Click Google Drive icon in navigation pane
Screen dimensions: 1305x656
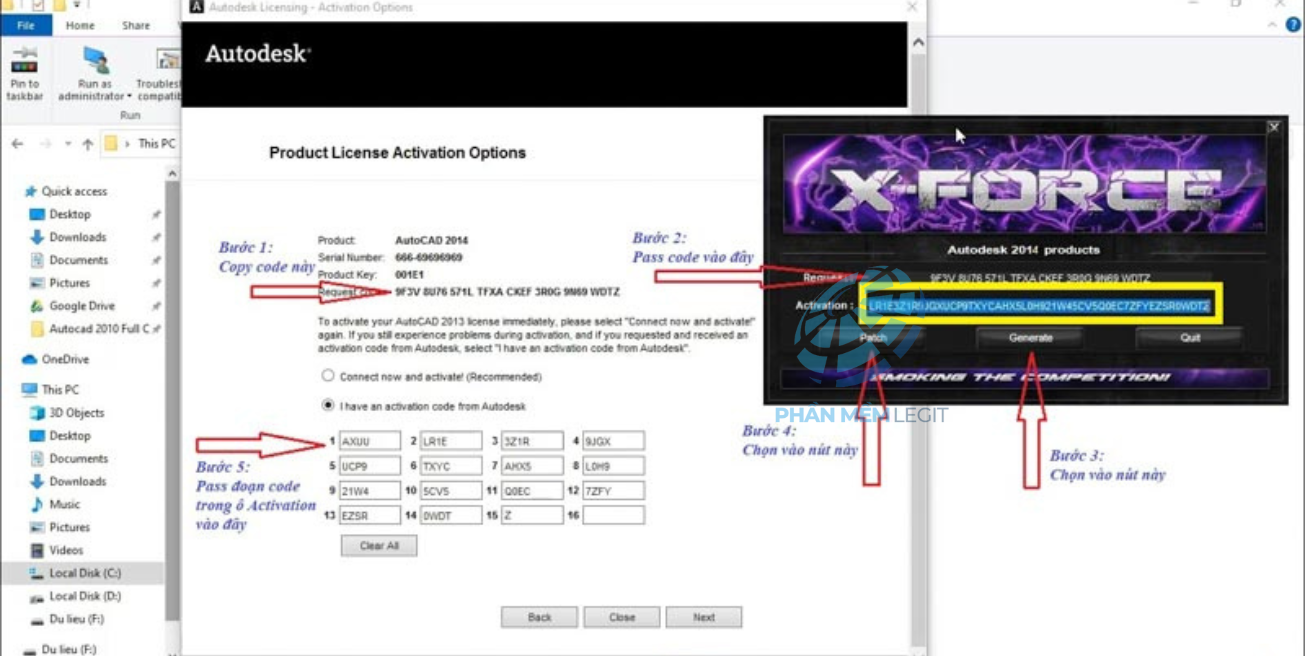point(38,306)
